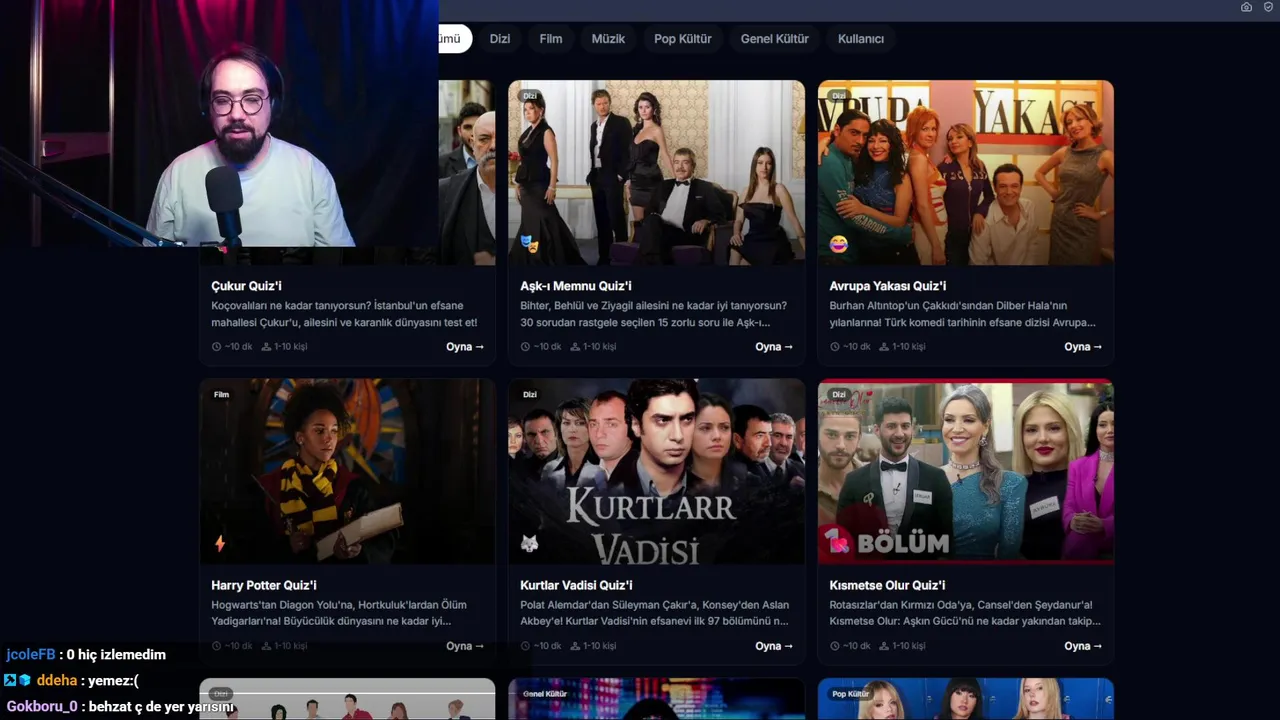
Task: Click ddeha username in chat overlay
Action: [x=57, y=681]
